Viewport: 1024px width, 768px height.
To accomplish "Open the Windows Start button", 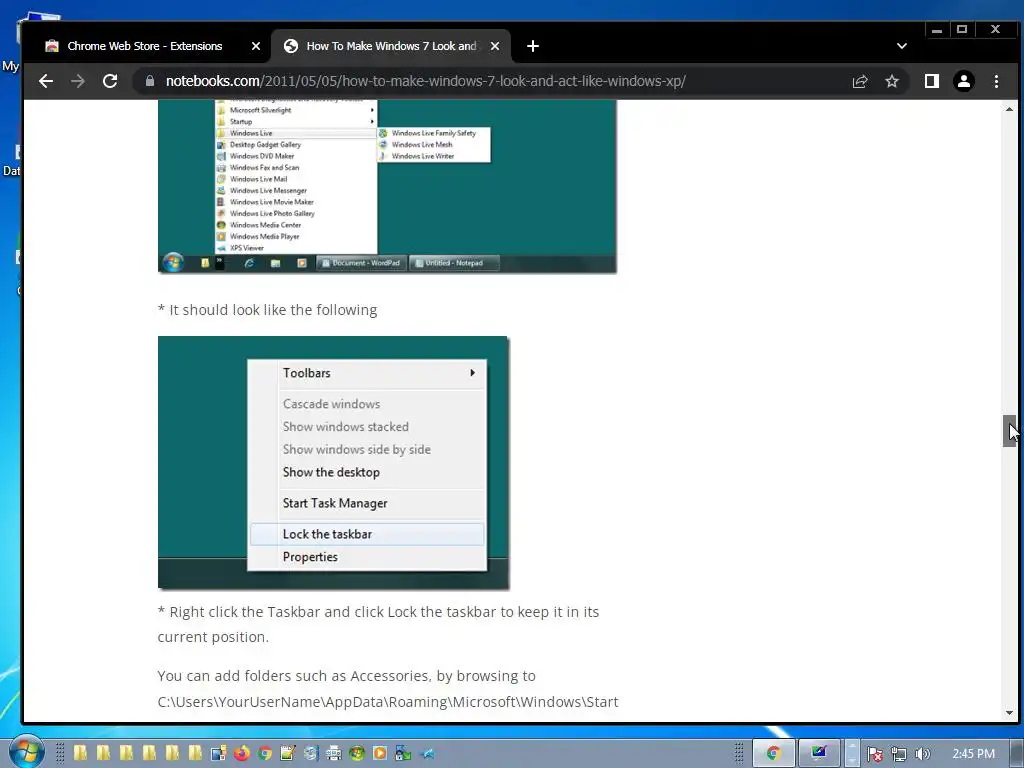I will pos(26,752).
